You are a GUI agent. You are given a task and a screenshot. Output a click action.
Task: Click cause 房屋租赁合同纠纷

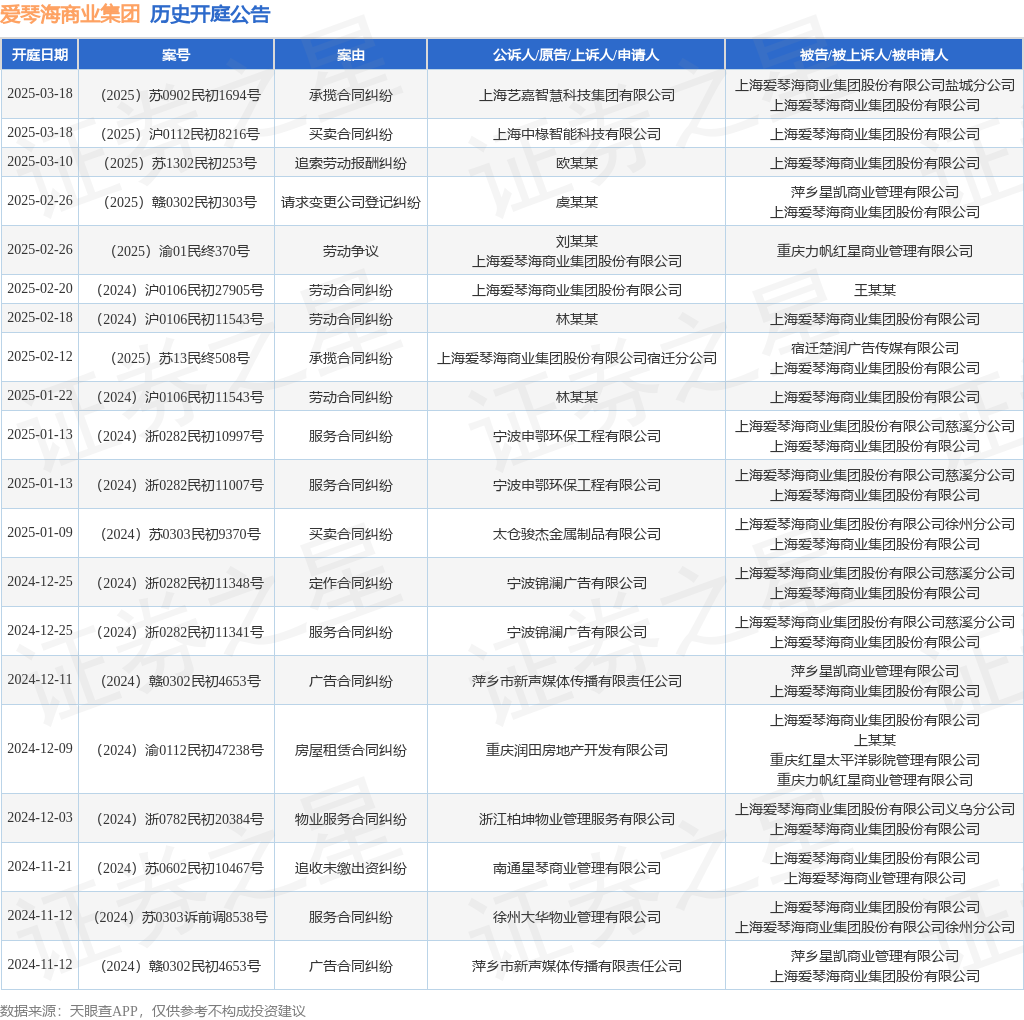pos(351,750)
